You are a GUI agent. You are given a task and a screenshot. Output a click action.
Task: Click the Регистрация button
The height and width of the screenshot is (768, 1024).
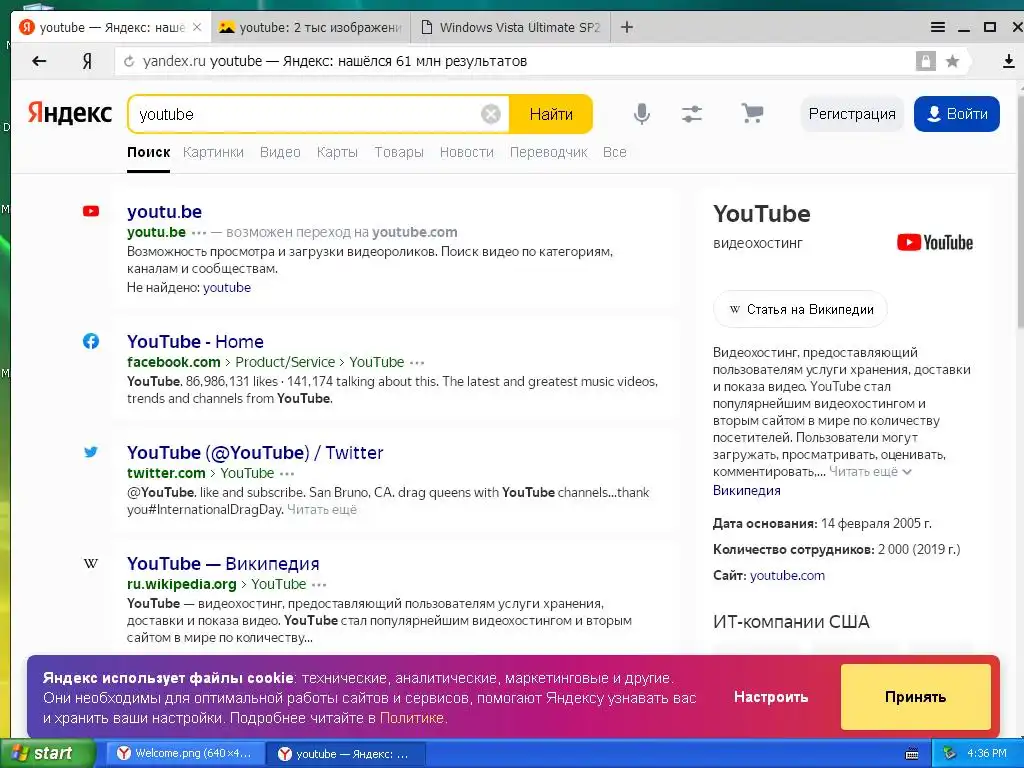(x=852, y=114)
